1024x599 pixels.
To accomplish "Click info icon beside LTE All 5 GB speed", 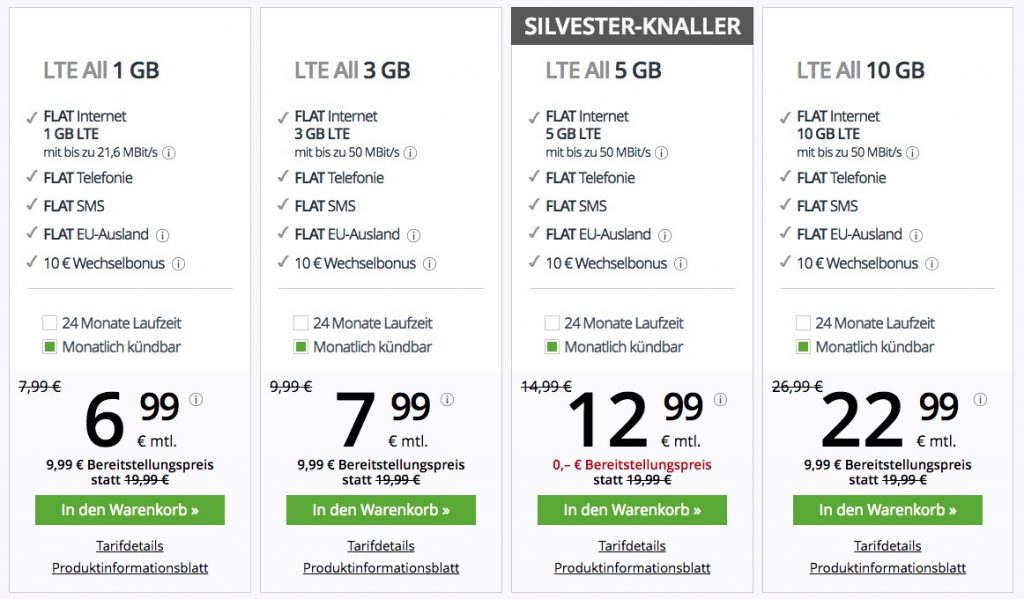I will 662,153.
